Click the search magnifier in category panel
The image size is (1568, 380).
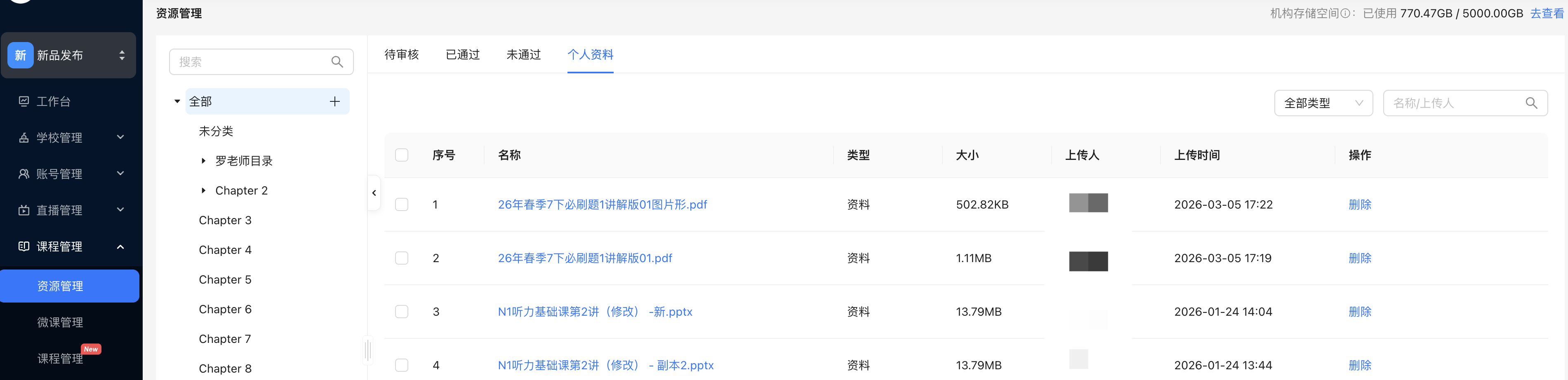(337, 62)
